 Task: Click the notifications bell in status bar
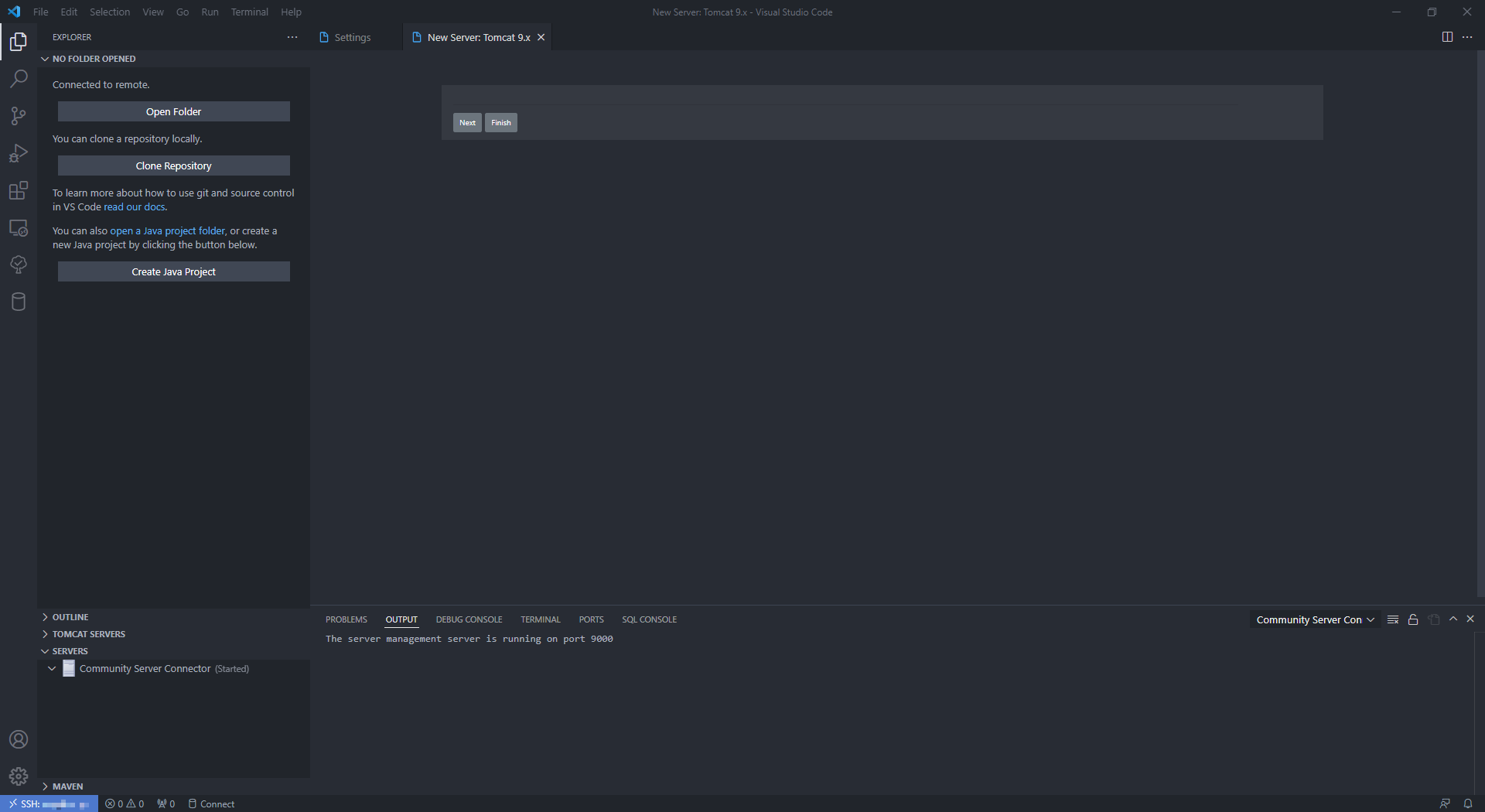click(1467, 803)
